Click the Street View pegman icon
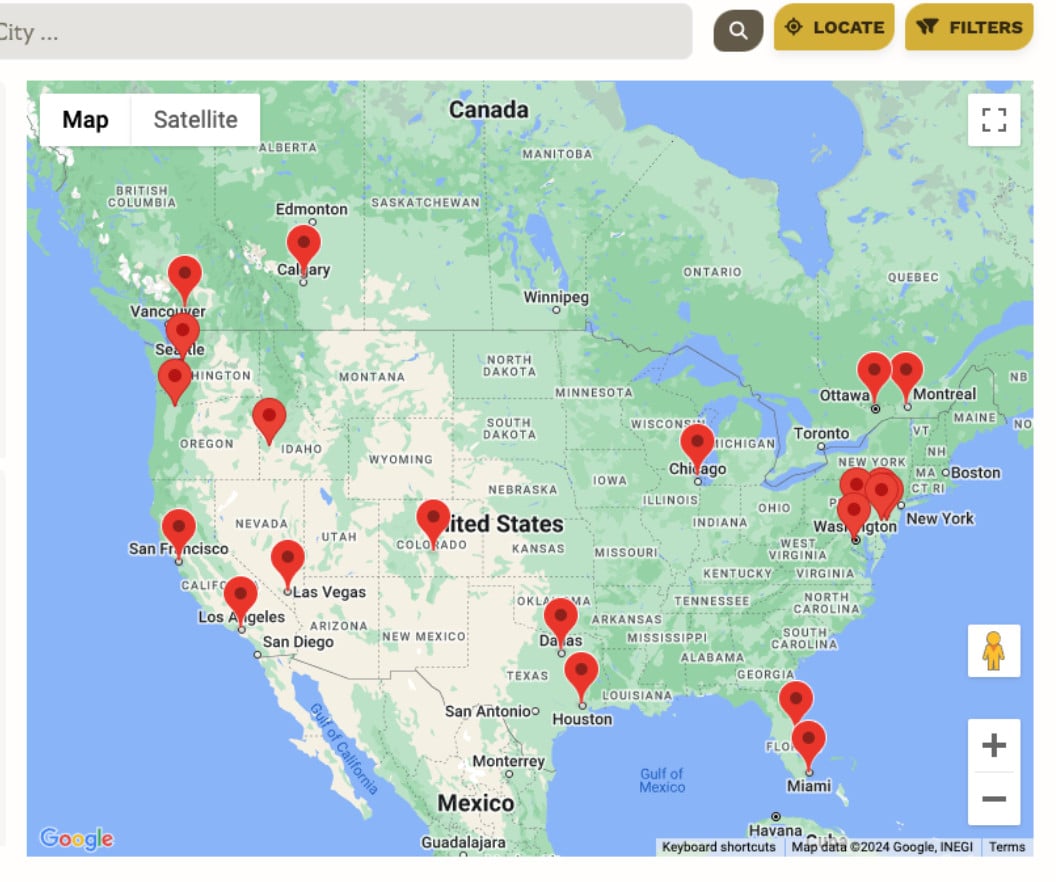 point(993,651)
